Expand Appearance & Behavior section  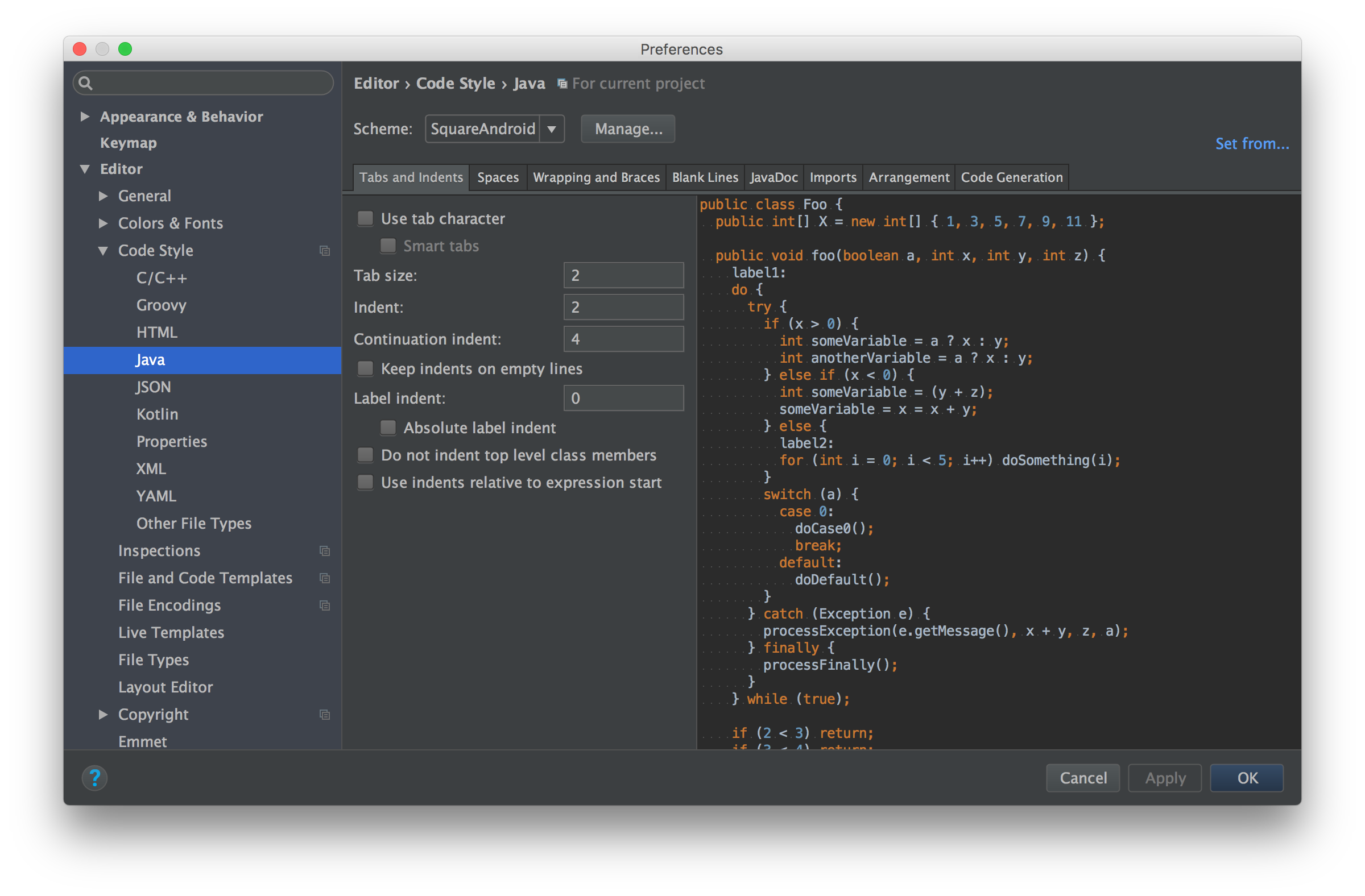85,117
